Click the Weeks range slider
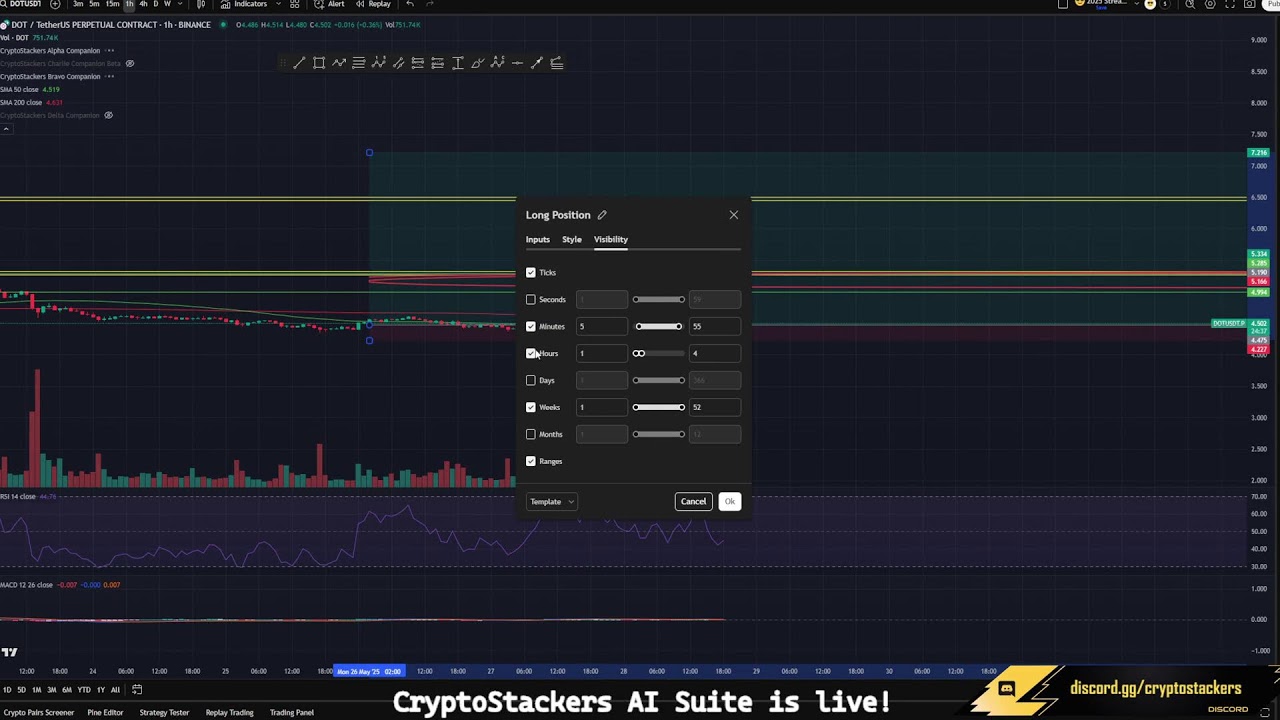This screenshot has width=1280, height=720. coord(659,407)
